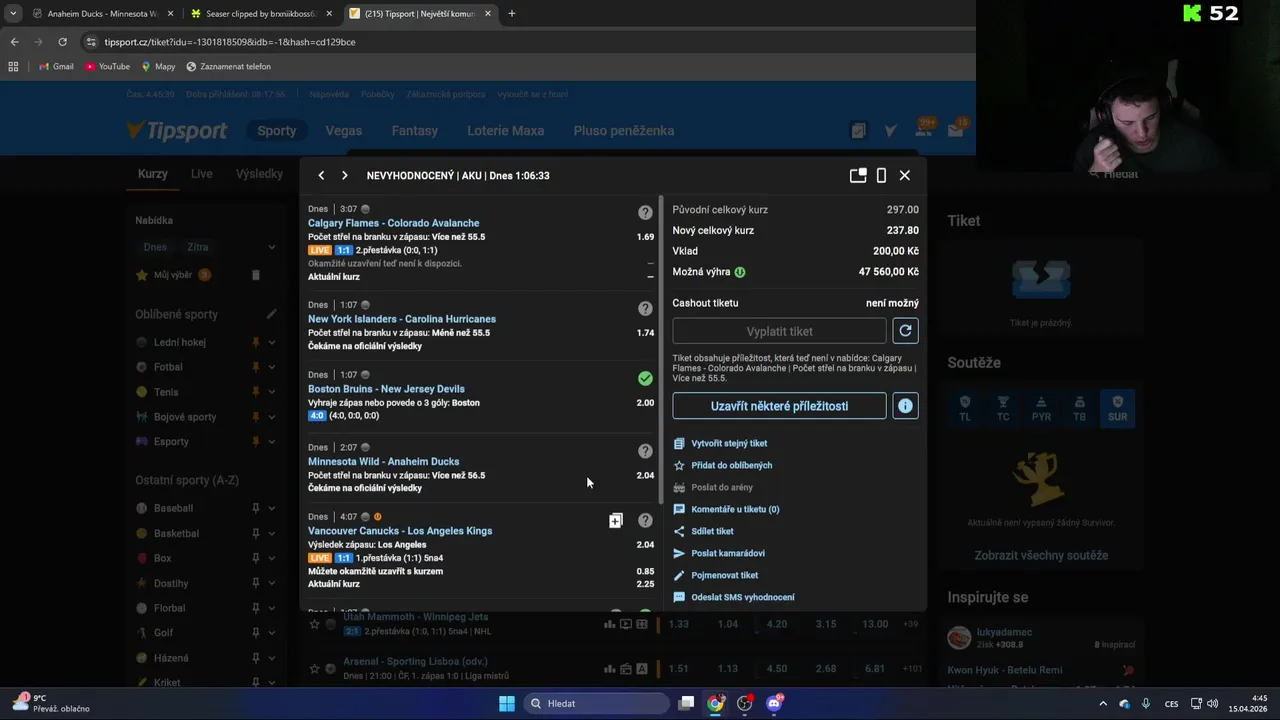Click status icon for Minnesota Wild bet
1280x720 pixels.
coord(645,451)
